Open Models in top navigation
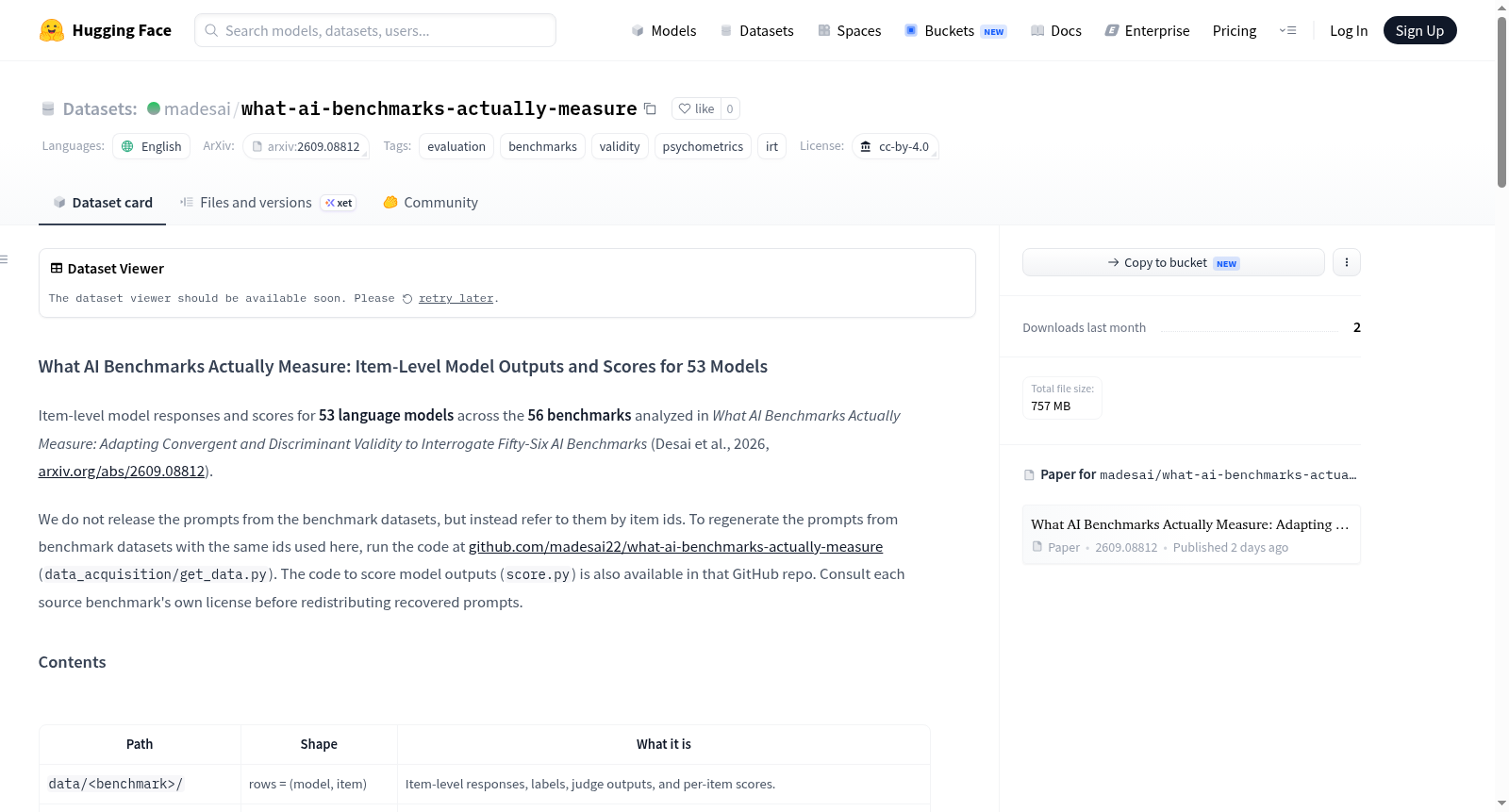Viewport: 1509px width, 812px height. point(664,30)
